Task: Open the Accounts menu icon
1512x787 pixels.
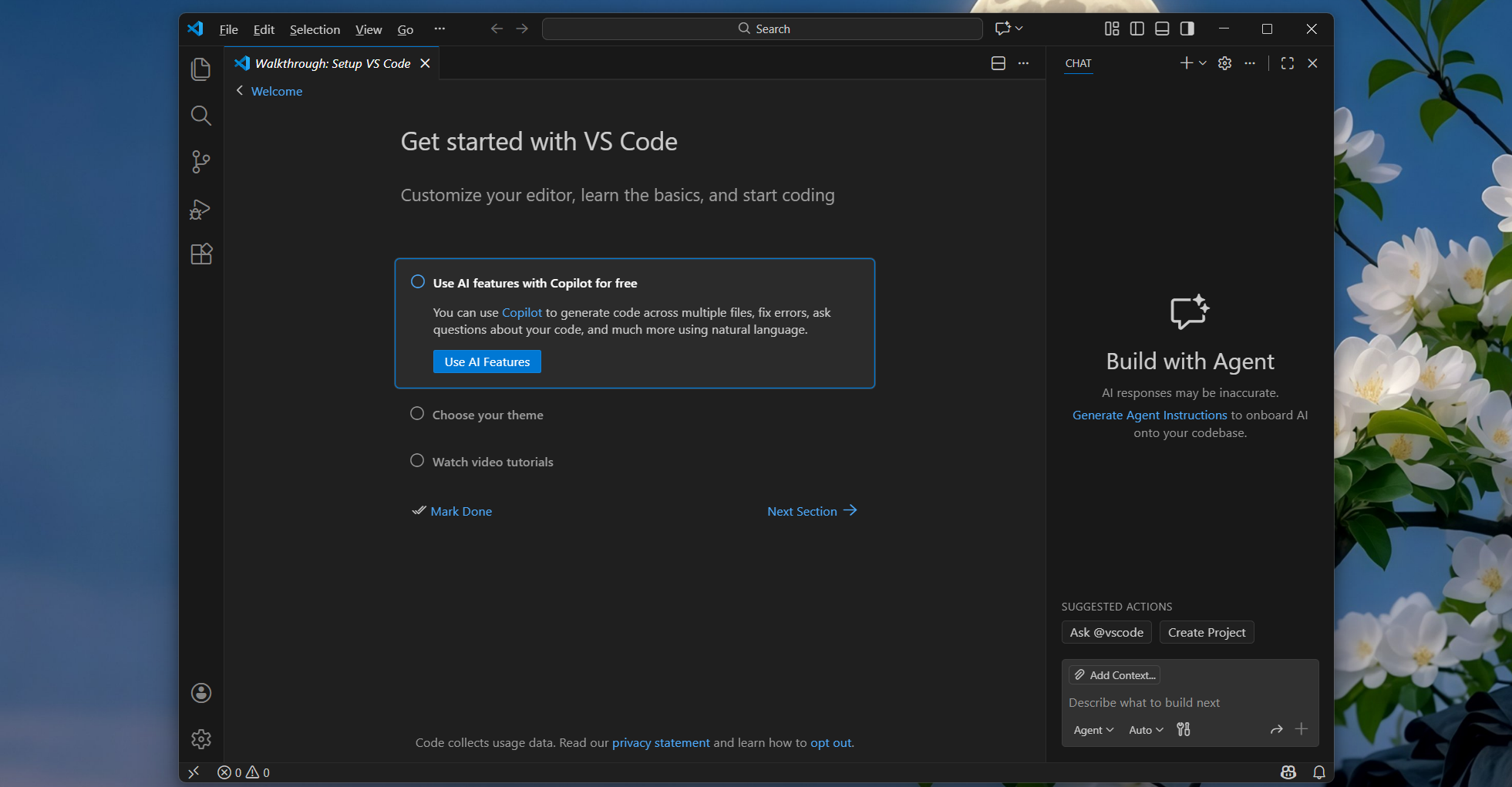Action: point(201,693)
